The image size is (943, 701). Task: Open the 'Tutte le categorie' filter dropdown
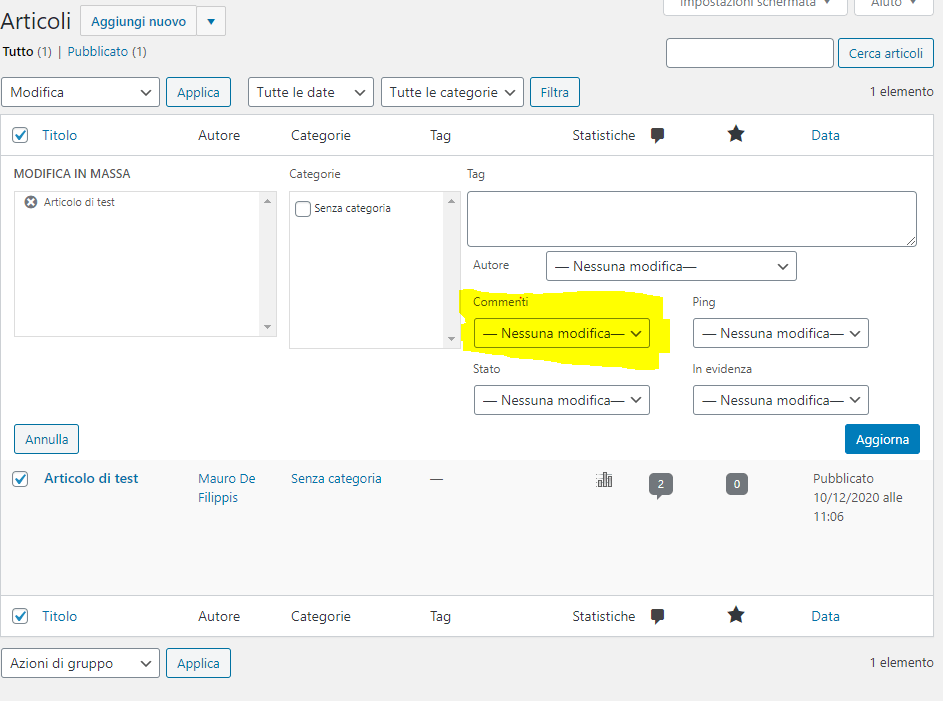(452, 92)
